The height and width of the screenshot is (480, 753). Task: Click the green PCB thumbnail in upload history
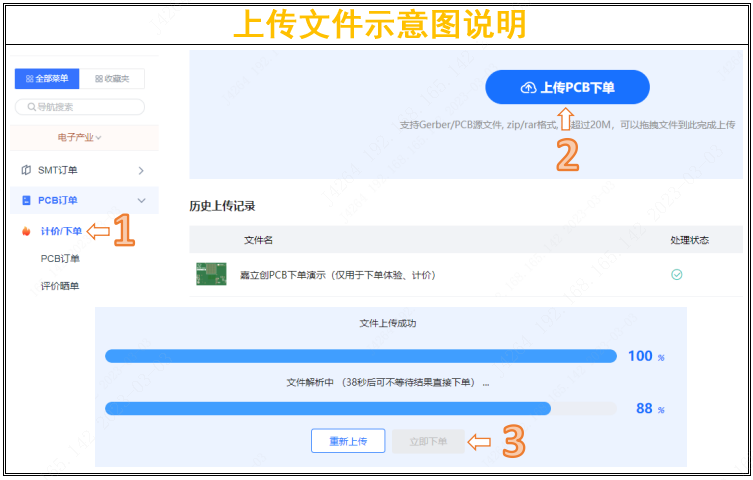[x=210, y=274]
